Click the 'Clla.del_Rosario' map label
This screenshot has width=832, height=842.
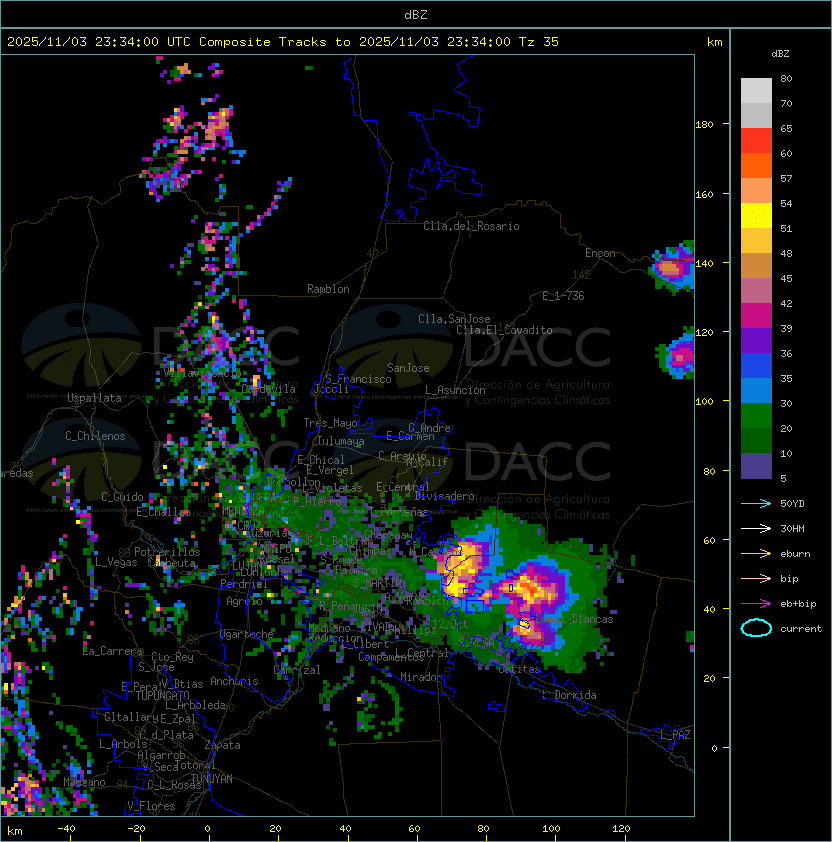(471, 226)
